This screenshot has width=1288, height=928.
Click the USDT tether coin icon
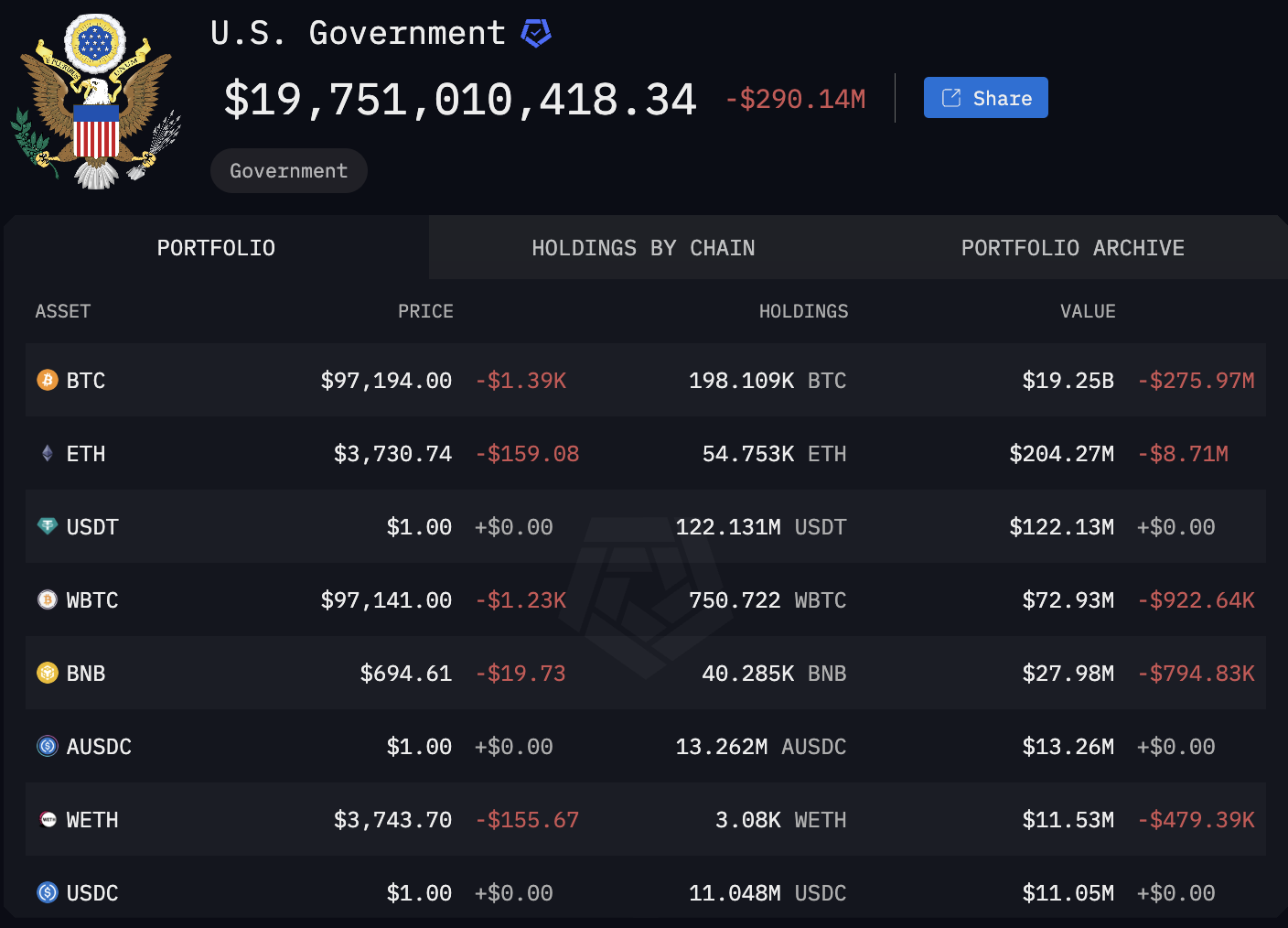(x=48, y=526)
